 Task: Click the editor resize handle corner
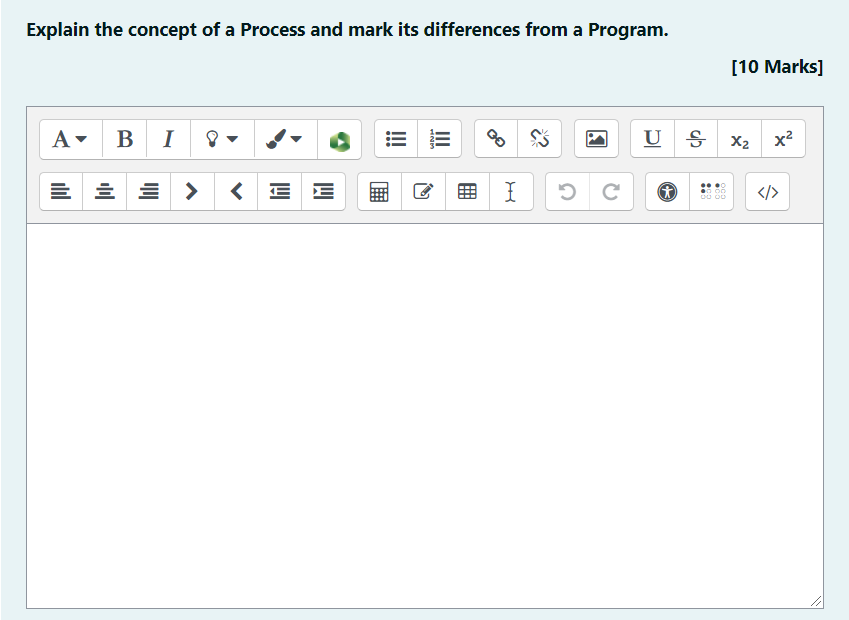[x=816, y=601]
